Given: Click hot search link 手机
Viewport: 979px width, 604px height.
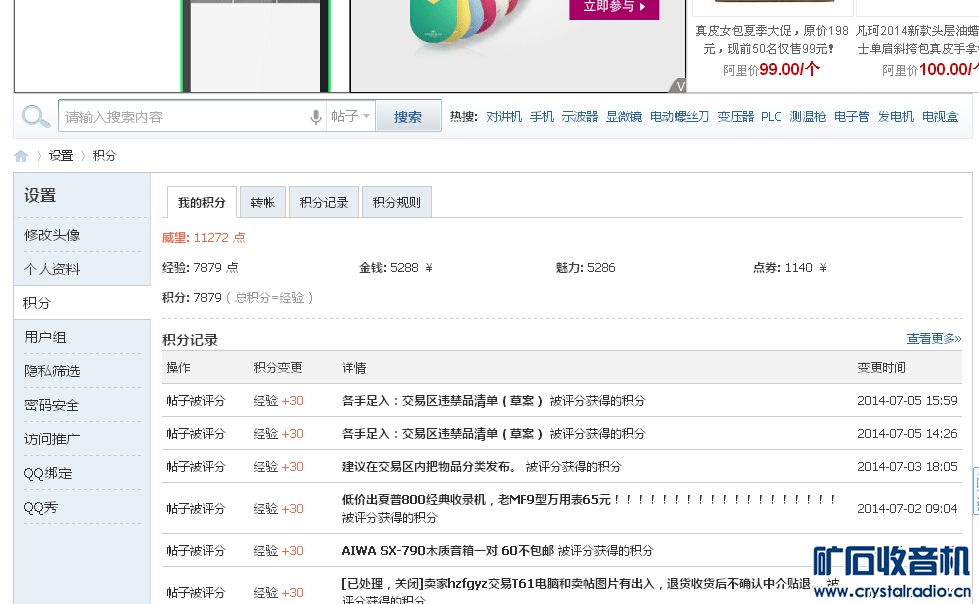Looking at the screenshot, I should [x=541, y=117].
